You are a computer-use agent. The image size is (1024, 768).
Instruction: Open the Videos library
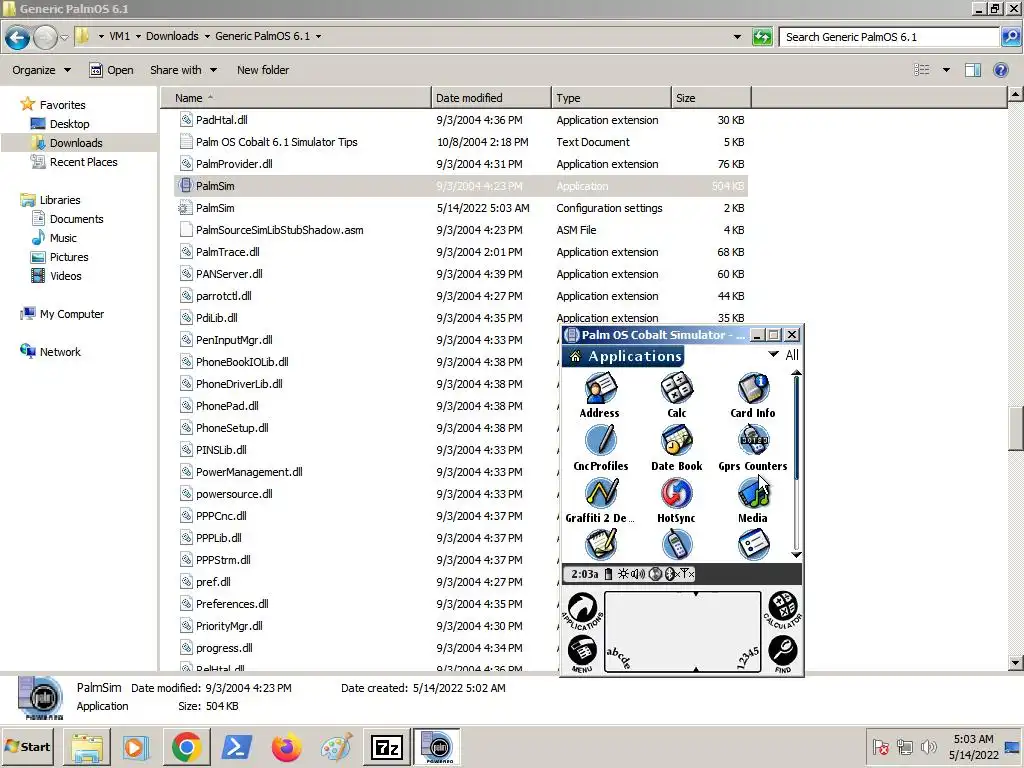pyautogui.click(x=56, y=276)
